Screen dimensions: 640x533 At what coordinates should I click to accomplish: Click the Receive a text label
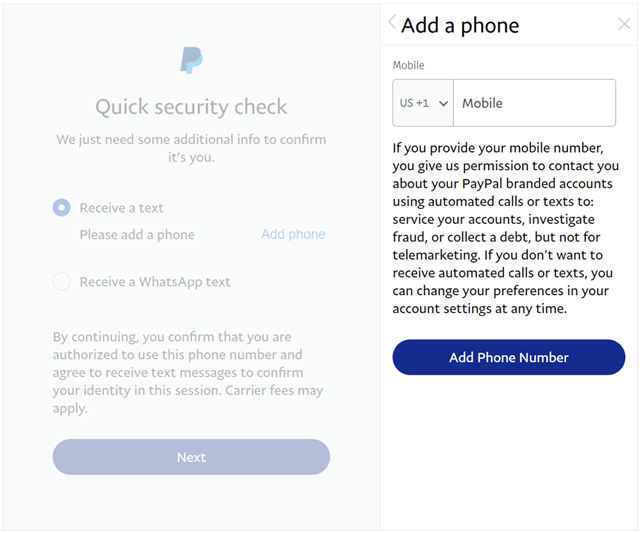point(121,208)
